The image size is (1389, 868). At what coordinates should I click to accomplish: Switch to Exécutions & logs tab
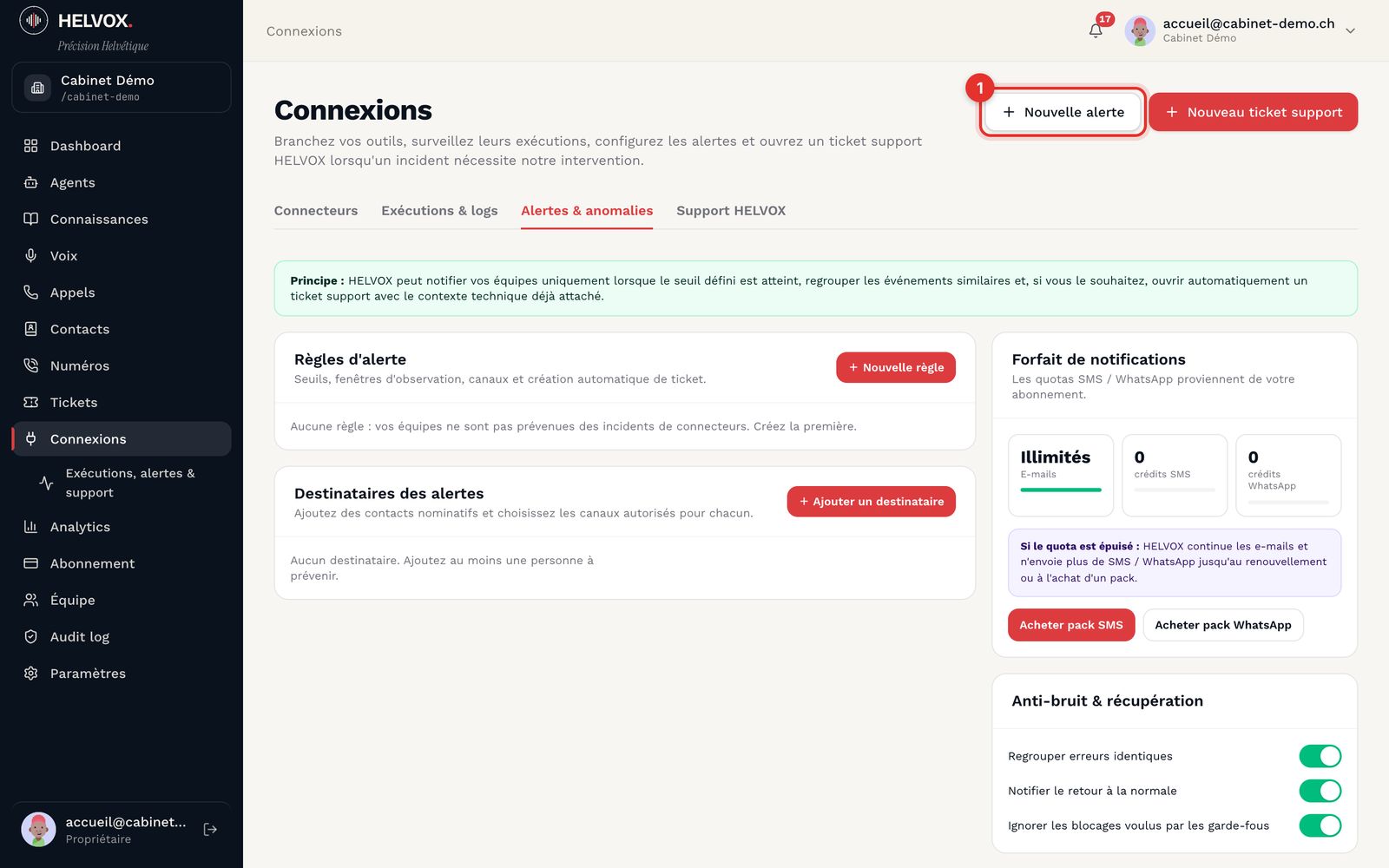[439, 211]
